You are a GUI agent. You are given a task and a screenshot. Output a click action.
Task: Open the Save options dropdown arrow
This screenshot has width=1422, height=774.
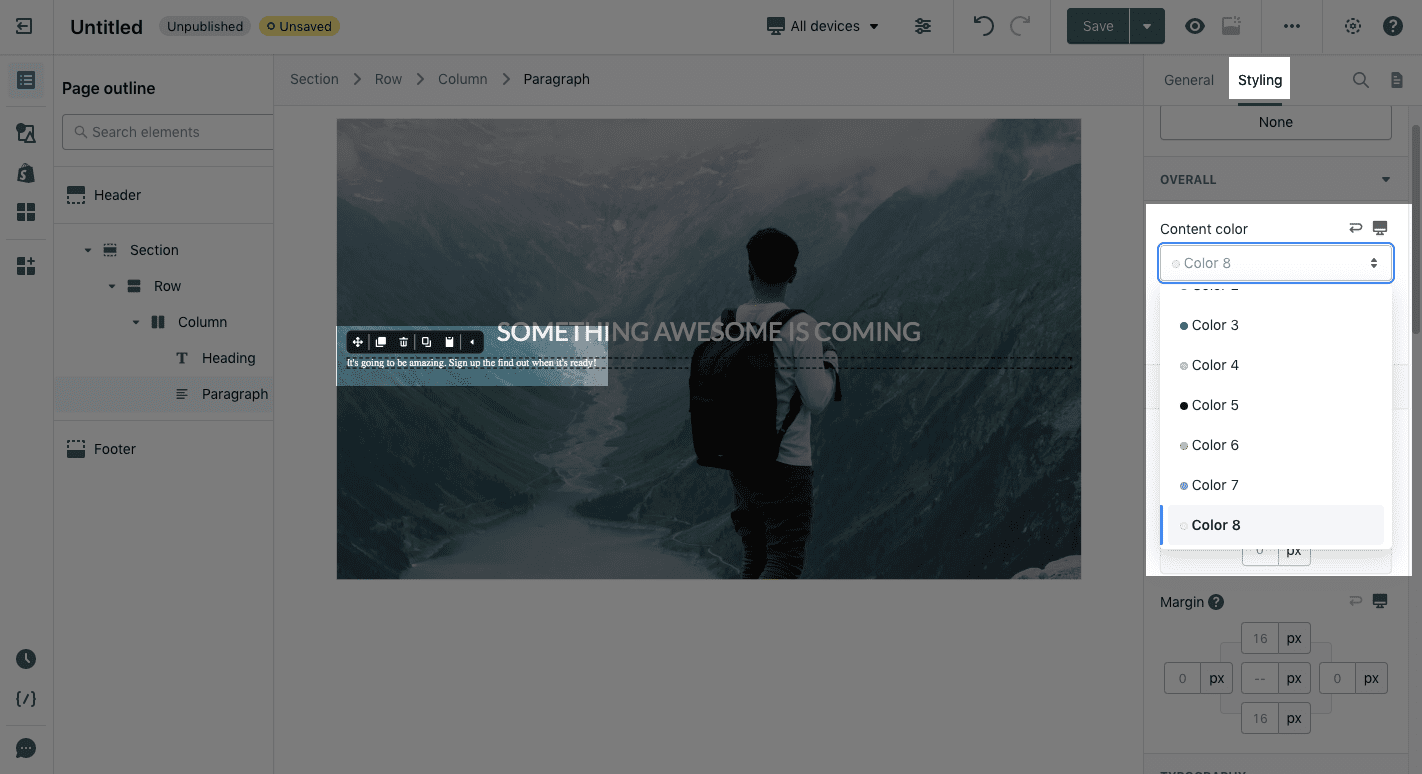(1147, 26)
